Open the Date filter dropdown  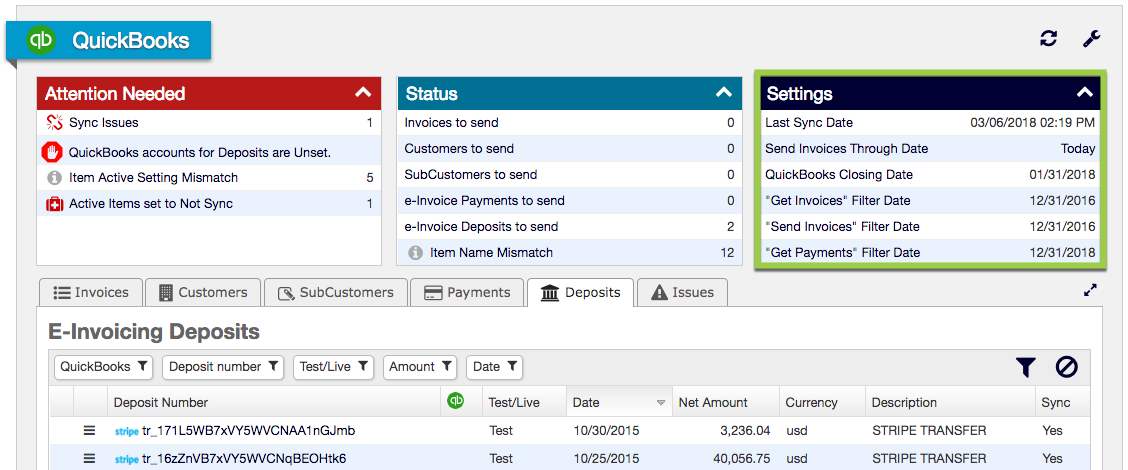(x=495, y=367)
